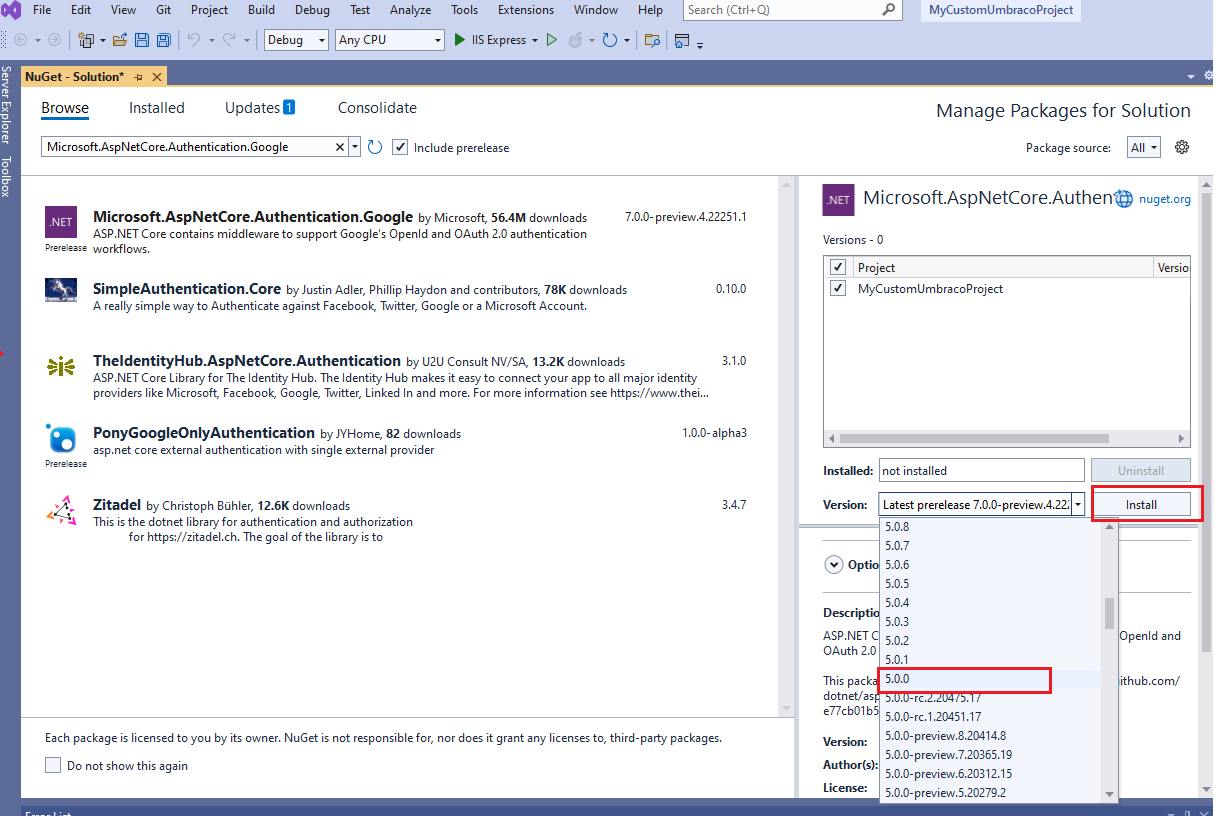Open the toolbar overflow options arrow
1216x816 pixels.
(x=700, y=44)
